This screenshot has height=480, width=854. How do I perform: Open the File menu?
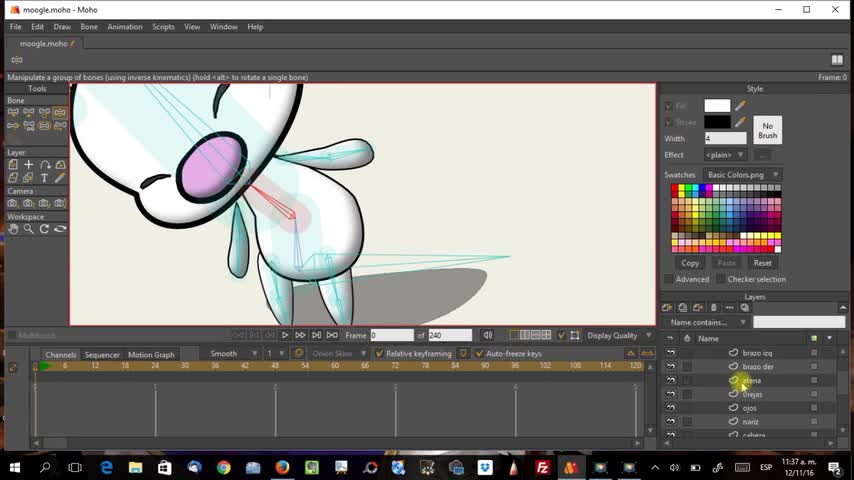(x=16, y=27)
